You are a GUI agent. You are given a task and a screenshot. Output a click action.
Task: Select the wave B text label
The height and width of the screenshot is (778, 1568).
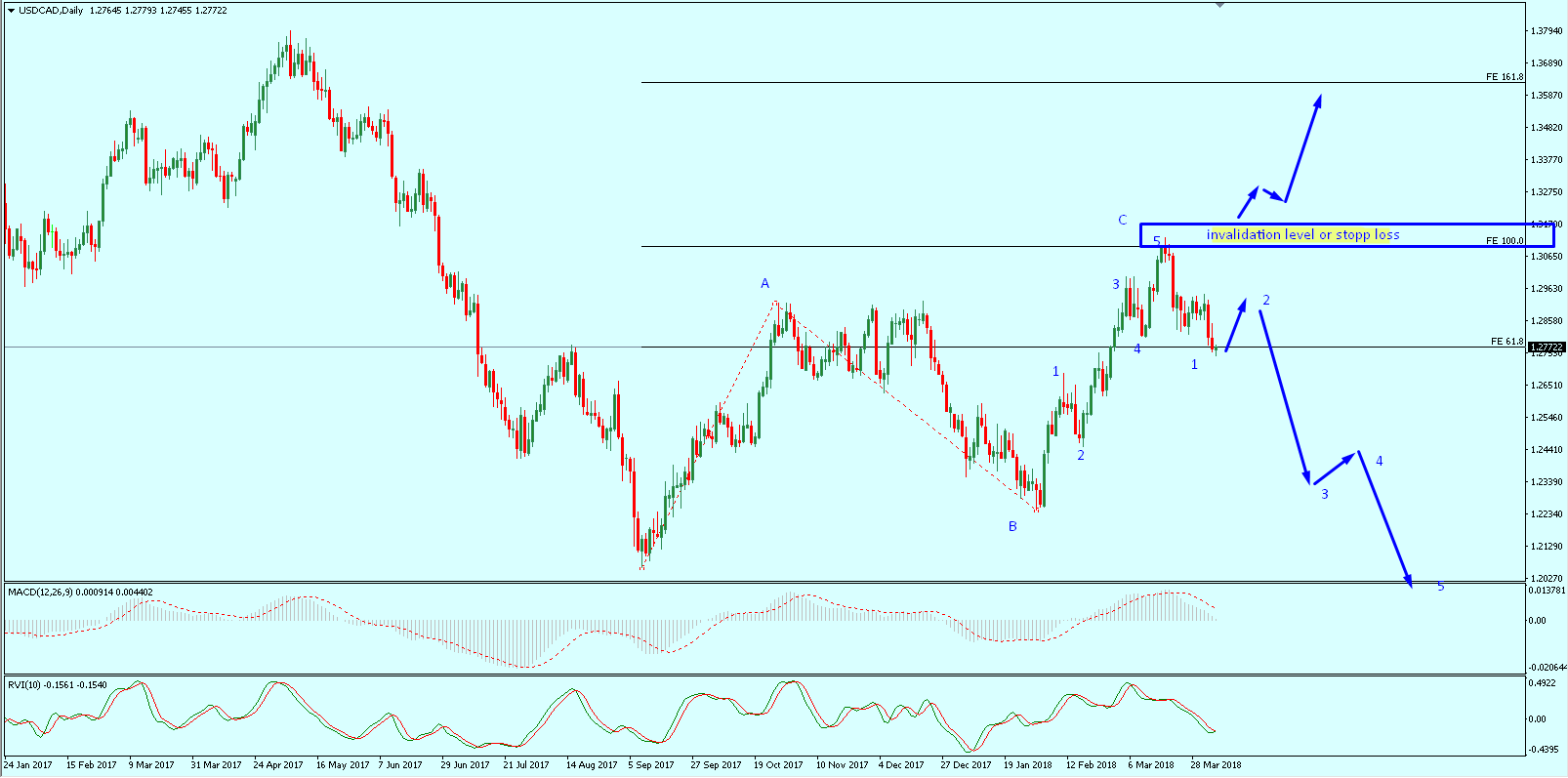click(x=1012, y=526)
